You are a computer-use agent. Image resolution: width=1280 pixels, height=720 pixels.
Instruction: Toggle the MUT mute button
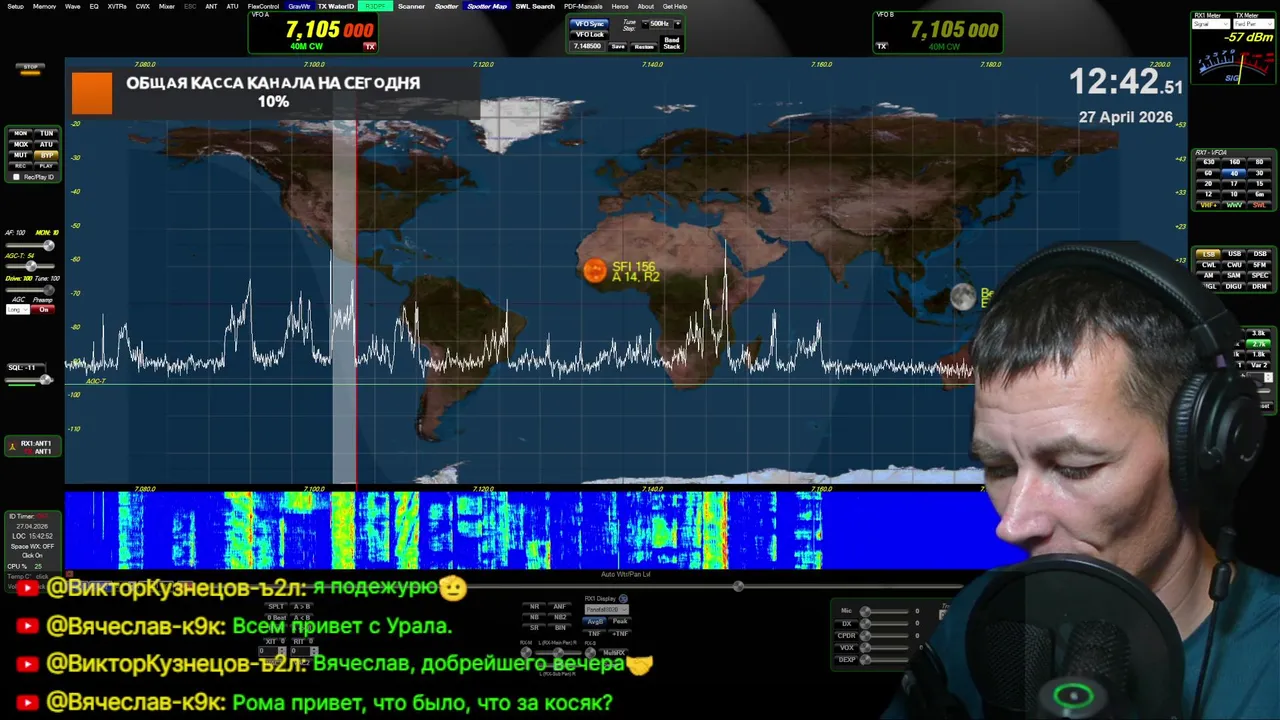point(21,155)
